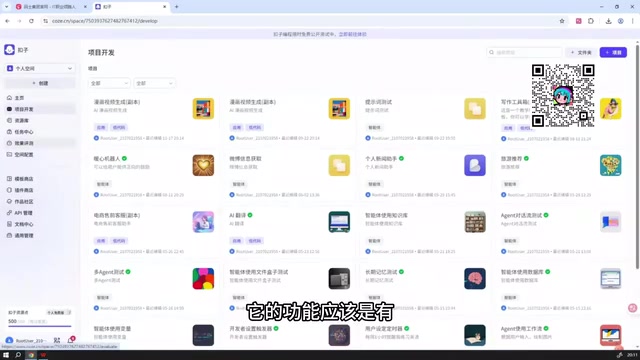Click the 扣子 logo icon
The height and width of the screenshot is (360, 640).
(x=9, y=50)
